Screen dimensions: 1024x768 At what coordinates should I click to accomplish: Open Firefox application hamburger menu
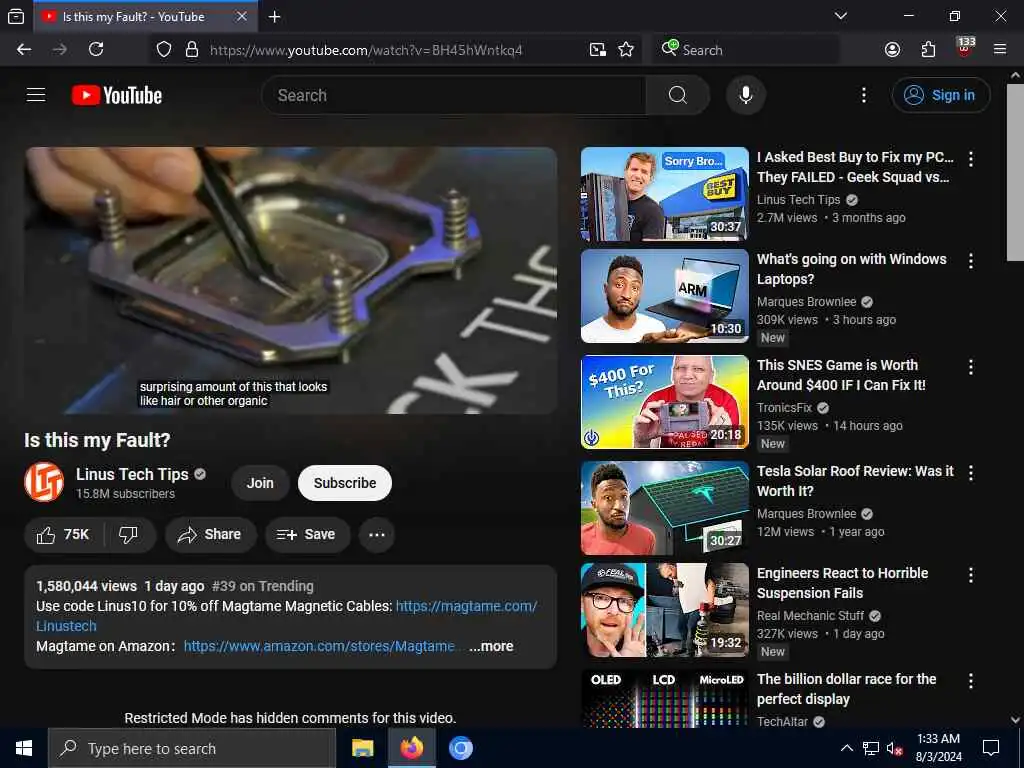click(1000, 50)
